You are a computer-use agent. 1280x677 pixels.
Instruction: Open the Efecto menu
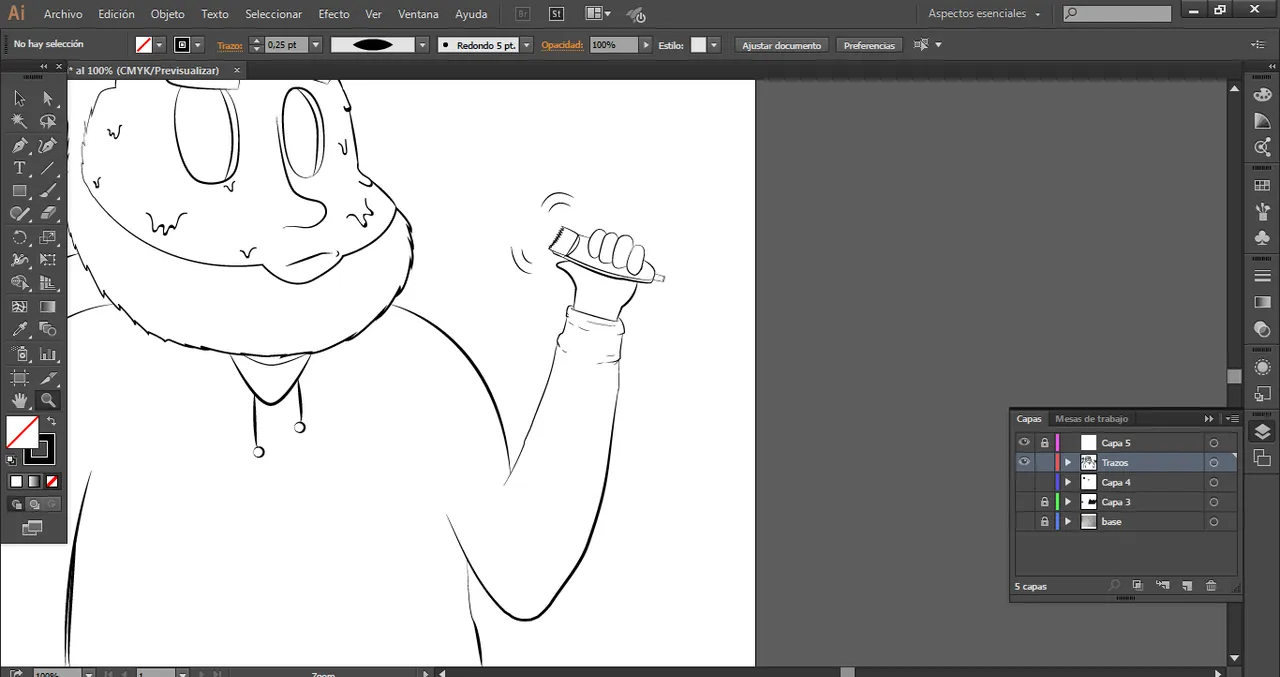click(333, 14)
